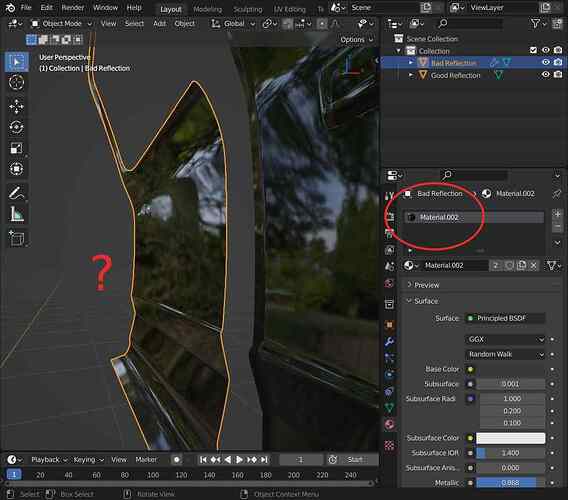Hide the Collection in viewport
The width and height of the screenshot is (568, 500).
pyautogui.click(x=546, y=50)
